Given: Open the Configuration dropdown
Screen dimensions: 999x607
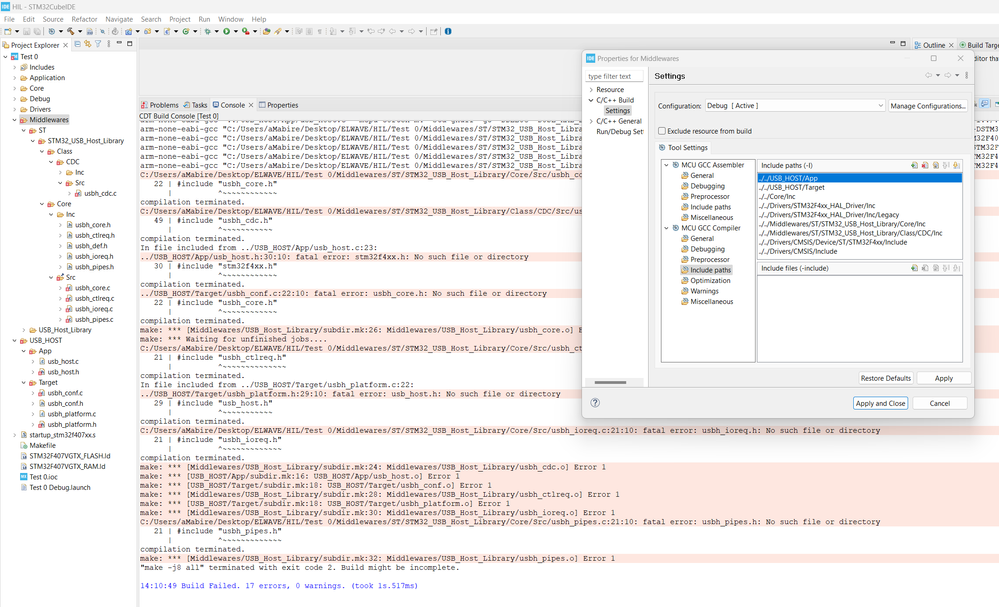Looking at the screenshot, I should point(796,106).
